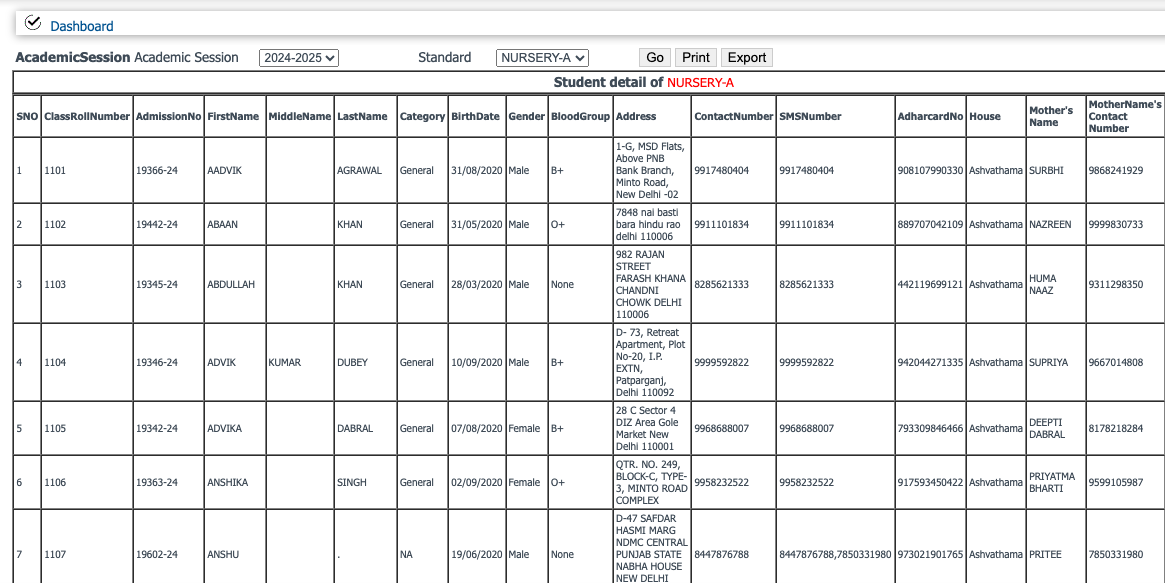Image resolution: width=1165 pixels, height=583 pixels.
Task: Click the BloodGroup column header
Action: pyautogui.click(x=581, y=117)
